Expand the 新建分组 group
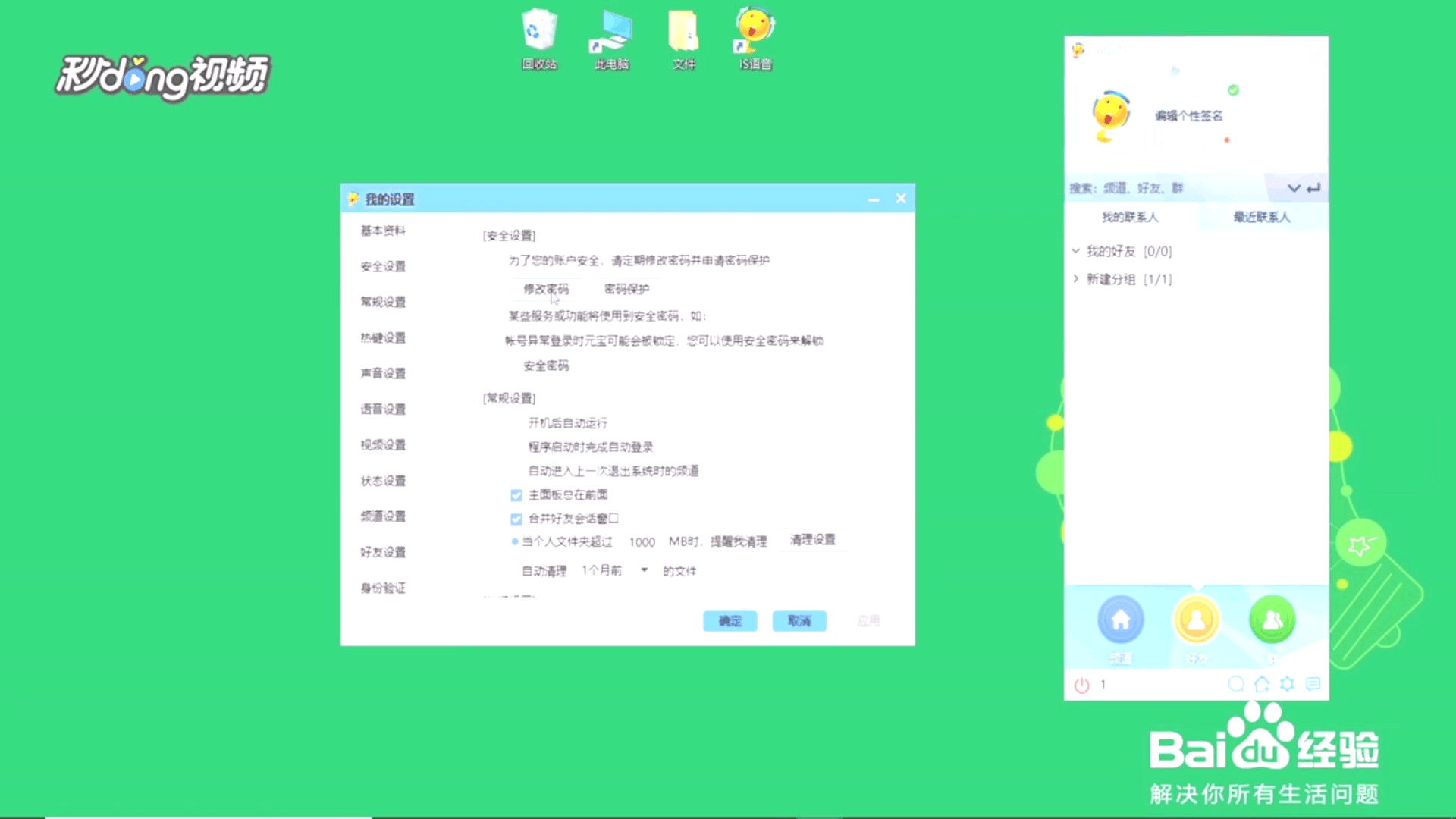Viewport: 1456px width, 819px height. coord(1075,279)
